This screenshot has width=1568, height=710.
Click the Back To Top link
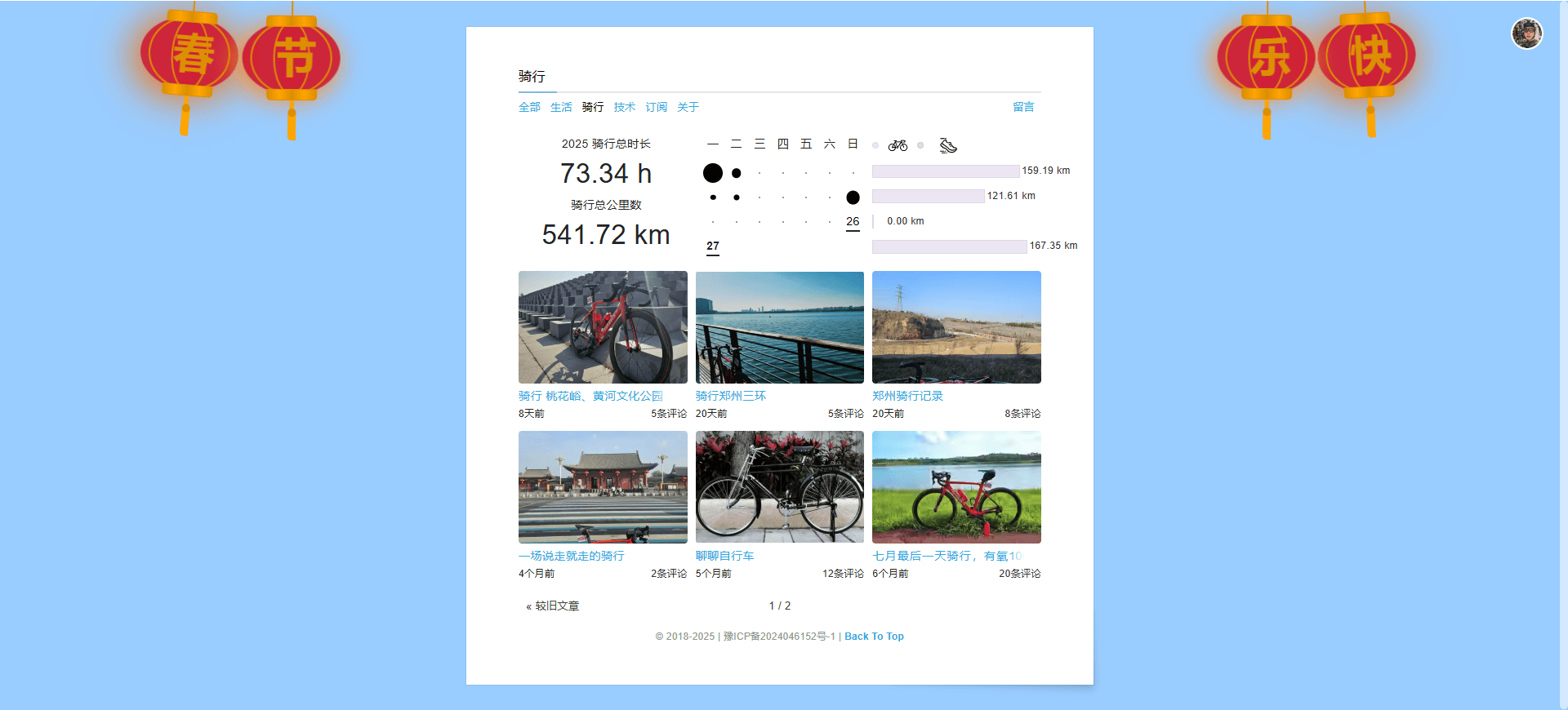[874, 637]
